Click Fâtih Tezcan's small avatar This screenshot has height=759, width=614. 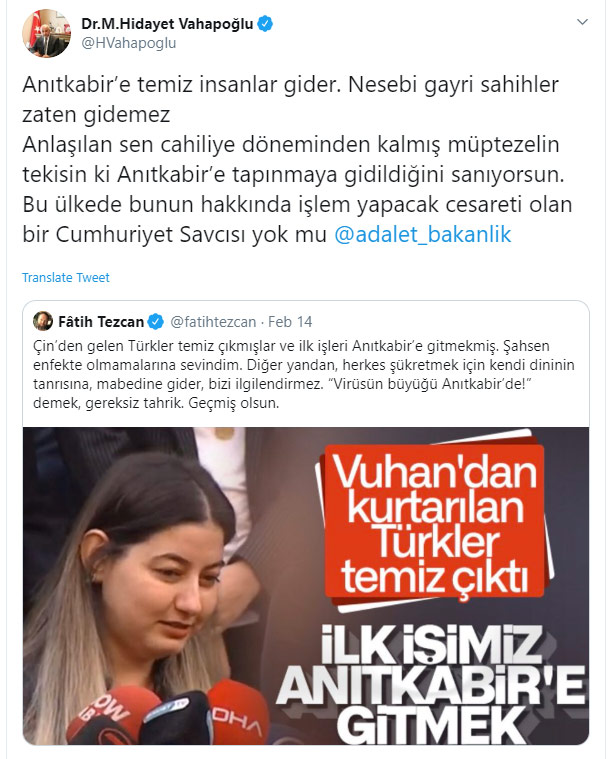(43, 321)
